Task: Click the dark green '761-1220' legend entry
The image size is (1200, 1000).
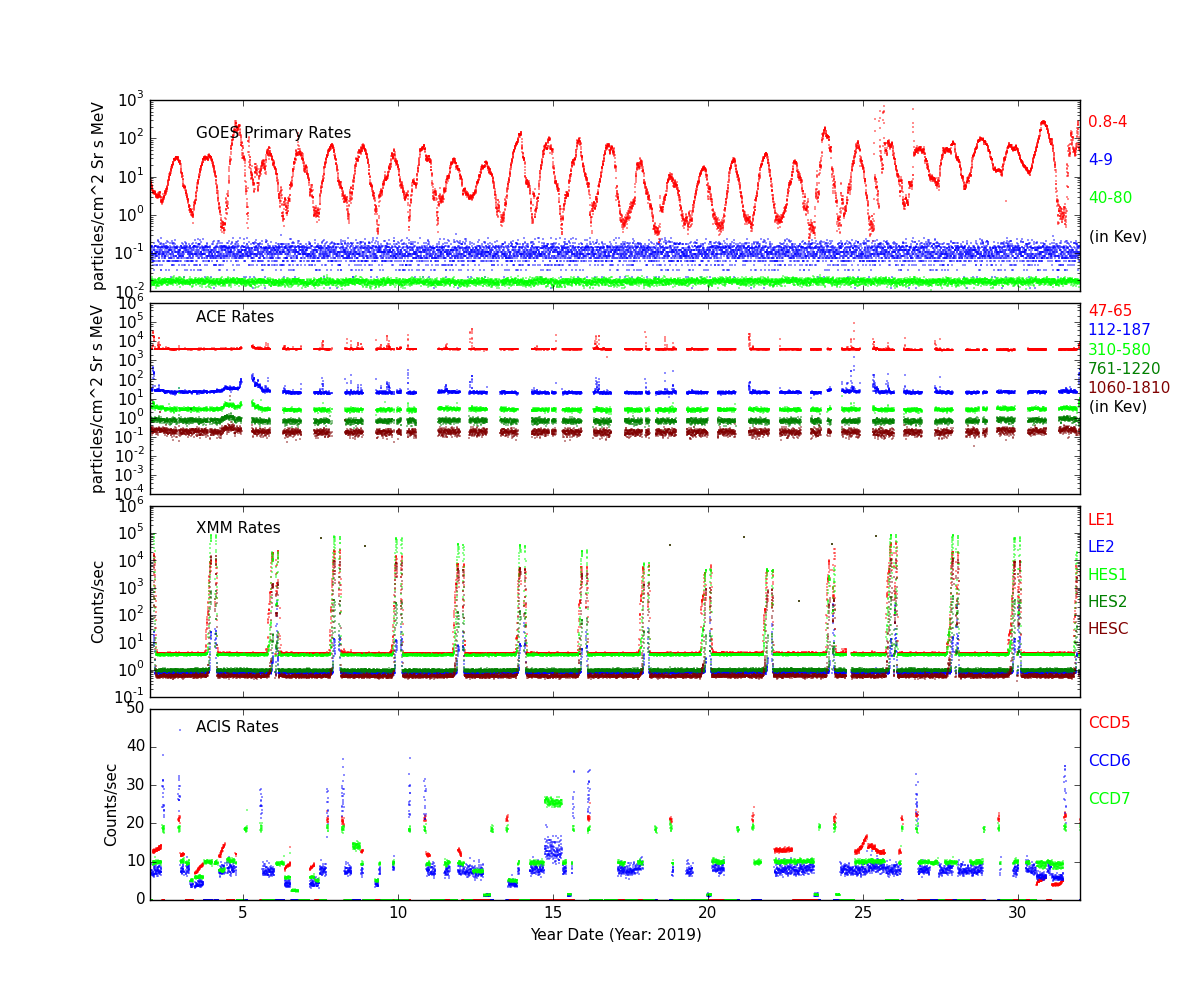Action: (x=1124, y=369)
